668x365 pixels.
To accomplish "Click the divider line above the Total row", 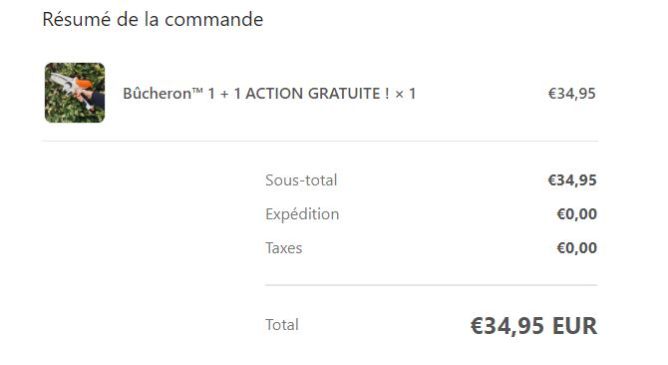I will tap(431, 285).
